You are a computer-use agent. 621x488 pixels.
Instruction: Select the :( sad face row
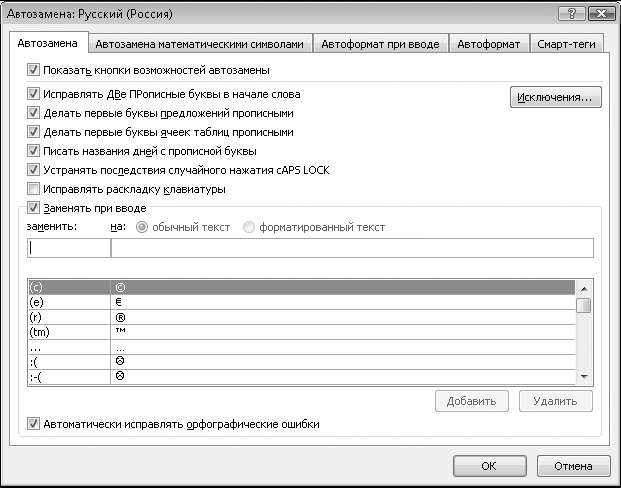(x=302, y=362)
